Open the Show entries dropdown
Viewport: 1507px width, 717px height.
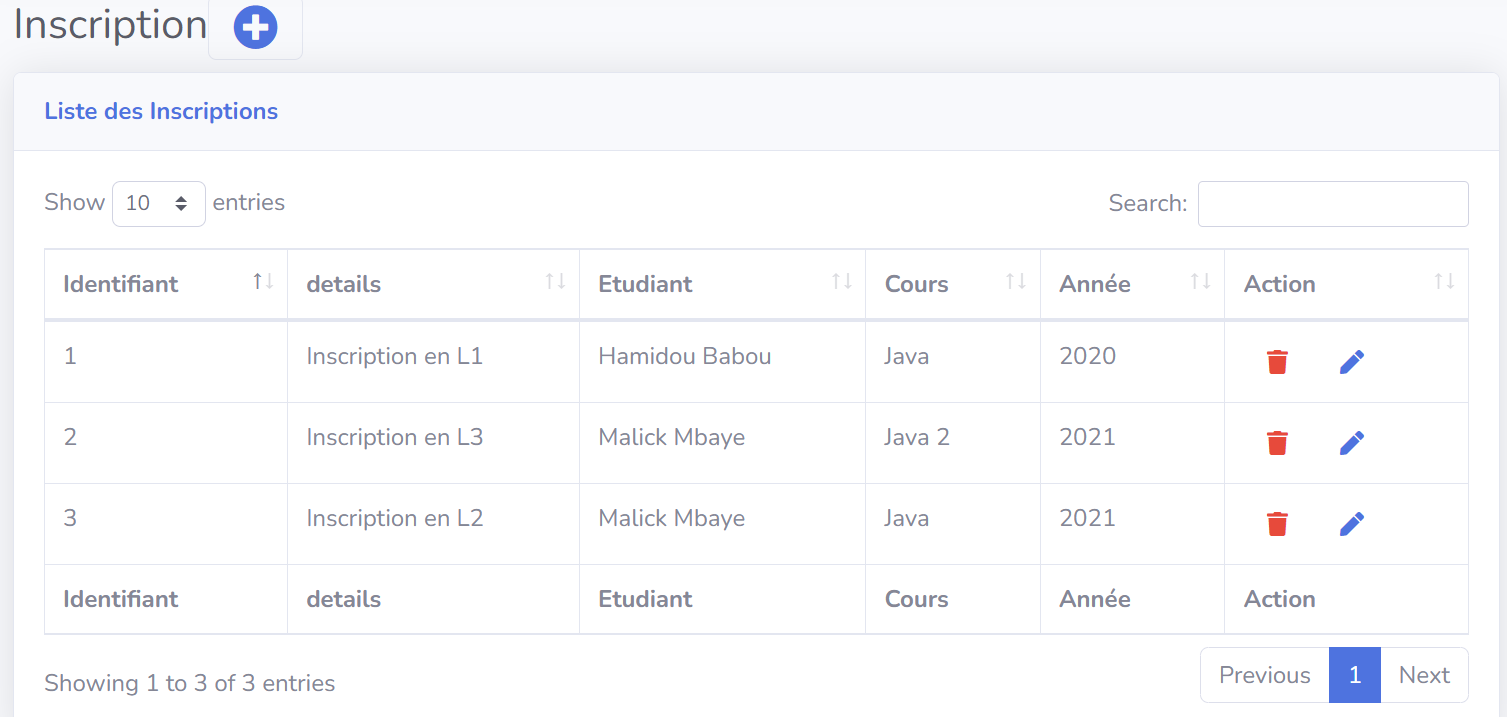158,203
